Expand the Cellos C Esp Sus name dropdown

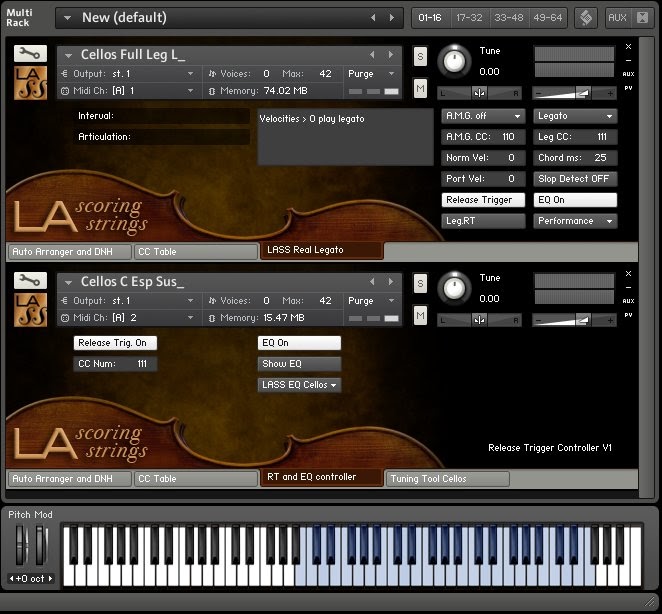(68, 282)
